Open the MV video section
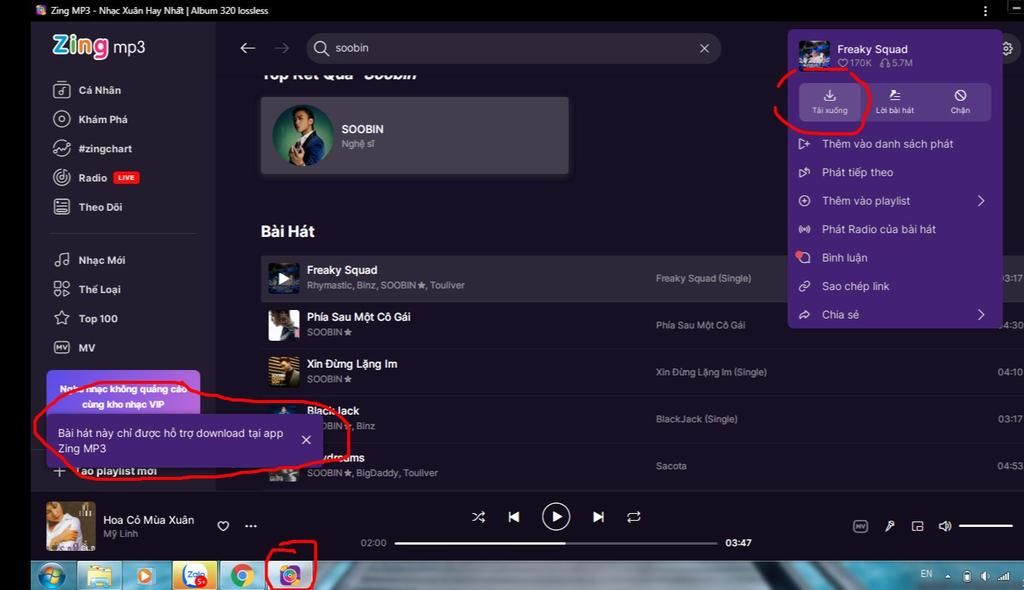The image size is (1024, 590). click(74, 348)
